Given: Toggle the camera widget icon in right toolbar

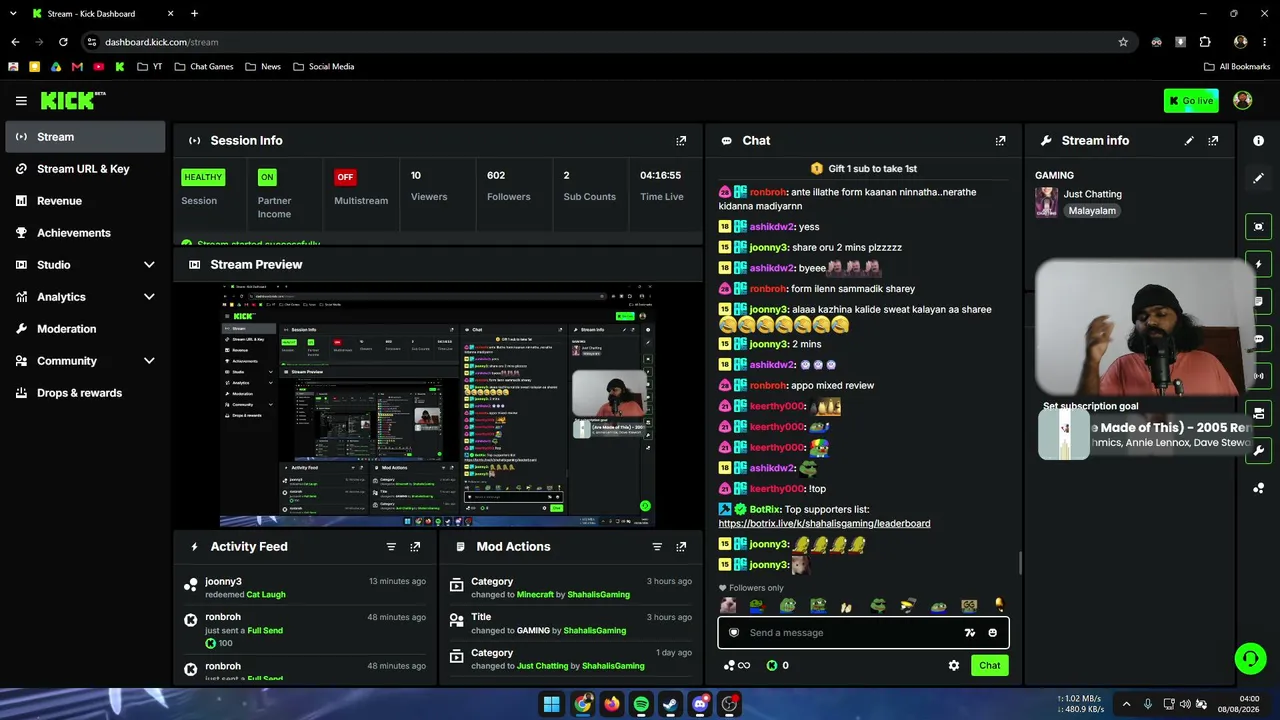Looking at the screenshot, I should (1258, 413).
